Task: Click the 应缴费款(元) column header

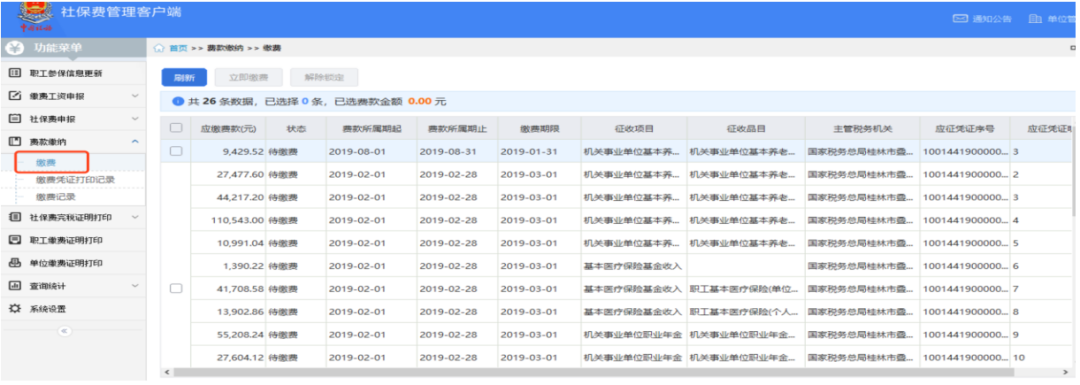Action: tap(229, 128)
